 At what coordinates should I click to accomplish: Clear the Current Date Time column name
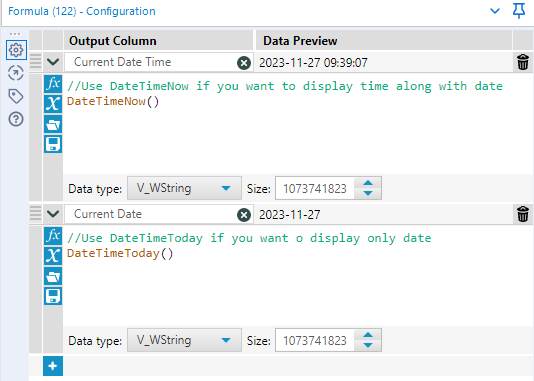tap(244, 63)
